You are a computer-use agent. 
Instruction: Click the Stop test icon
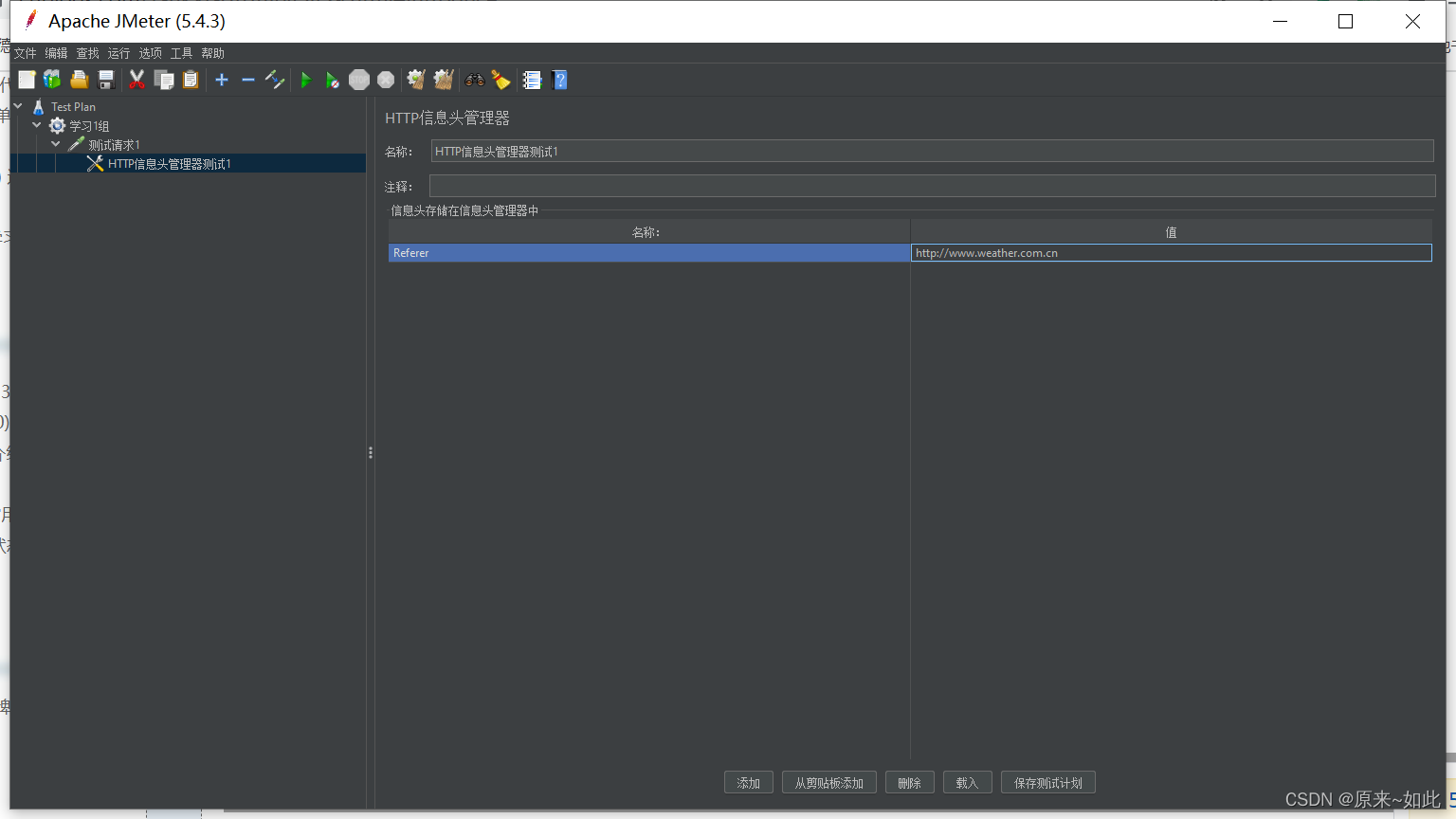[359, 80]
